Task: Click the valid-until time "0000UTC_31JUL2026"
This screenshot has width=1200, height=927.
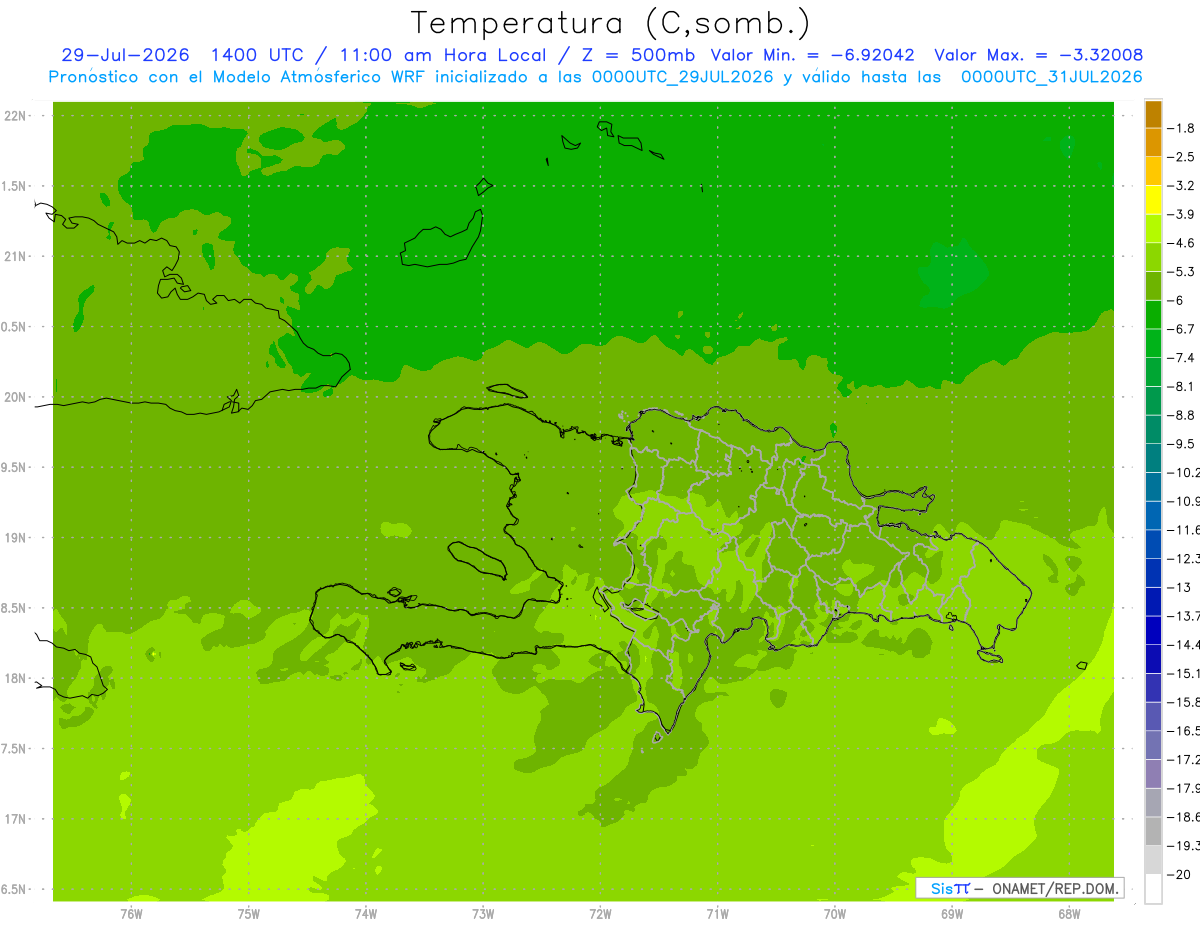Action: pyautogui.click(x=1052, y=77)
